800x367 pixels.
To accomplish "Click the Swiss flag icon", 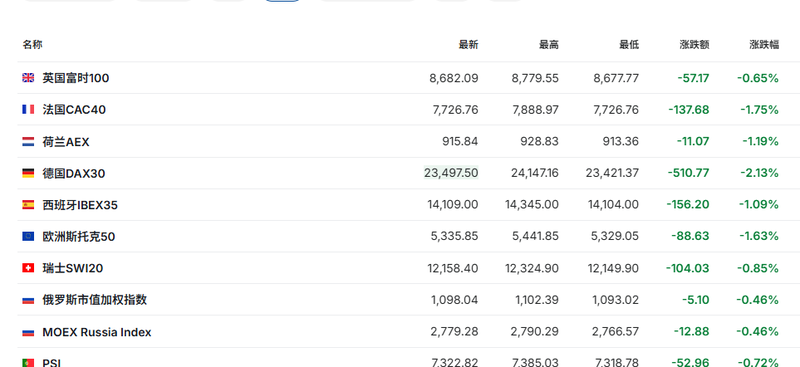I will coord(28,268).
